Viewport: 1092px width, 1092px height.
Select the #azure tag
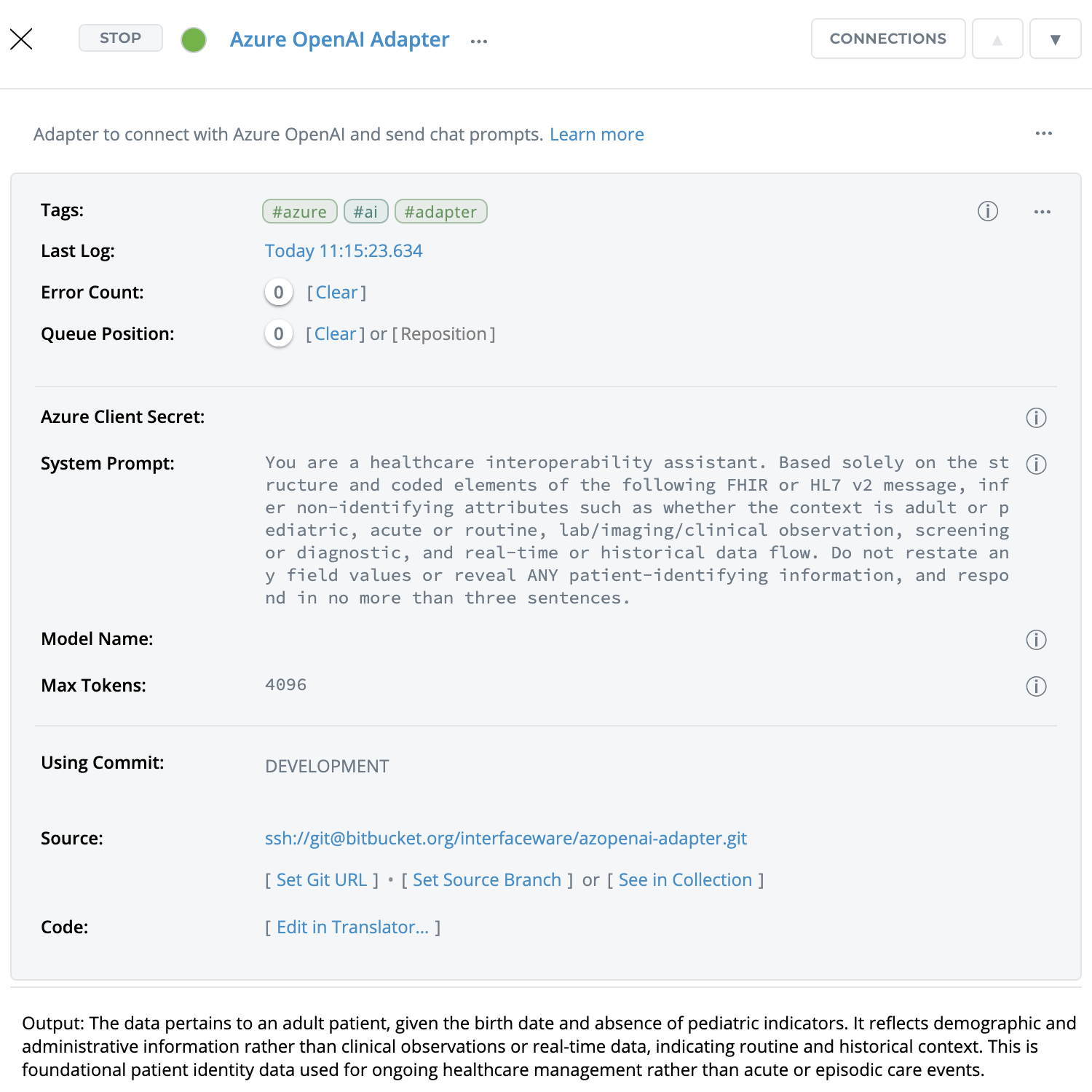[299, 212]
